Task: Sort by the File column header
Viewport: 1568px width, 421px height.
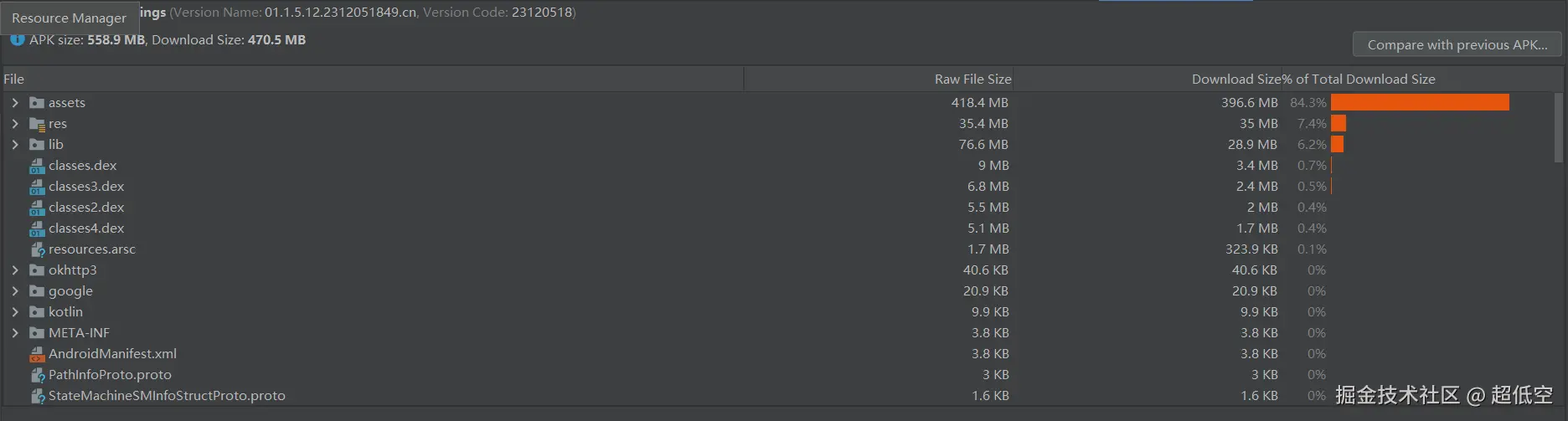Action: 14,80
